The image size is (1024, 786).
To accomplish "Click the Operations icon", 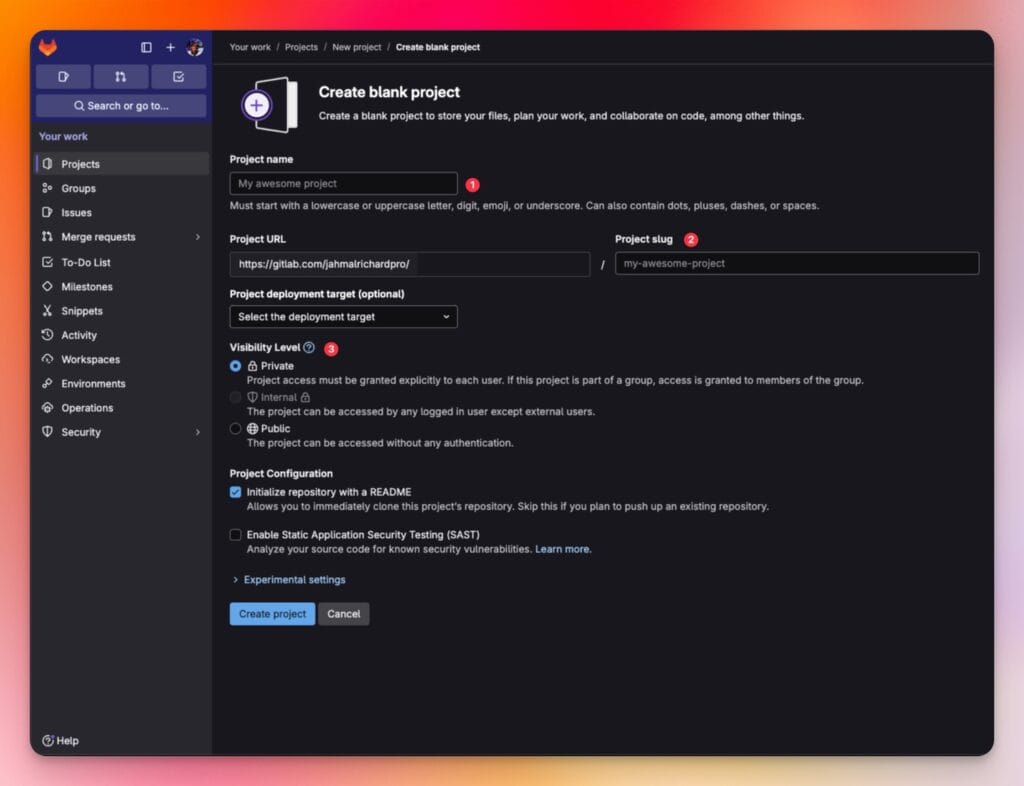I will (47, 407).
